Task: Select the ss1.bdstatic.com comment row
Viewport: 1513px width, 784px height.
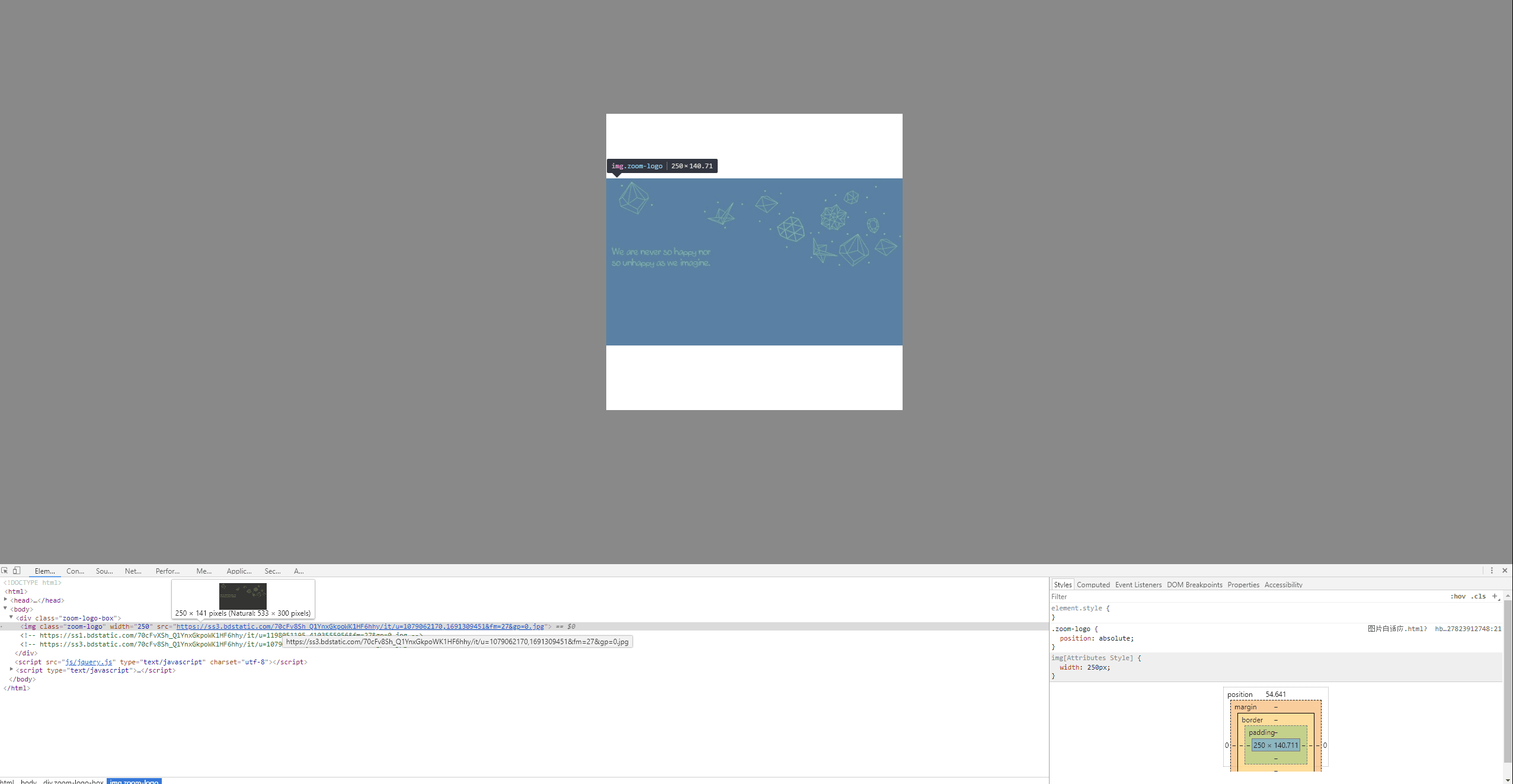Action: [x=222, y=635]
